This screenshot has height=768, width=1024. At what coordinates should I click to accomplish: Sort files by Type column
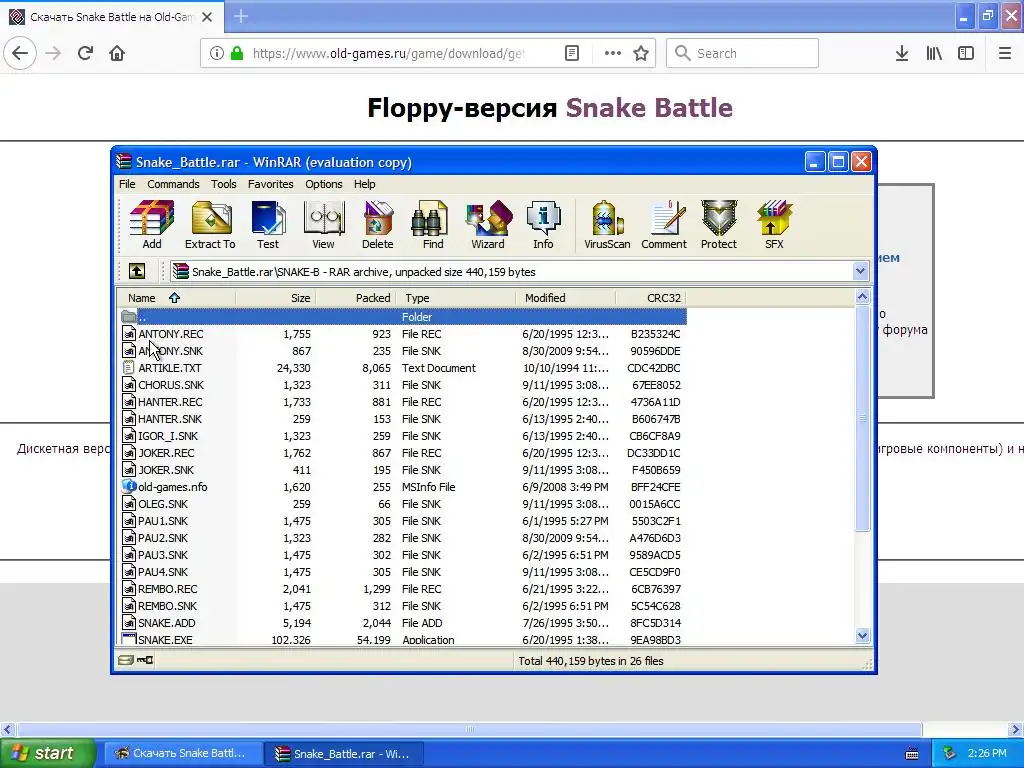(x=456, y=298)
